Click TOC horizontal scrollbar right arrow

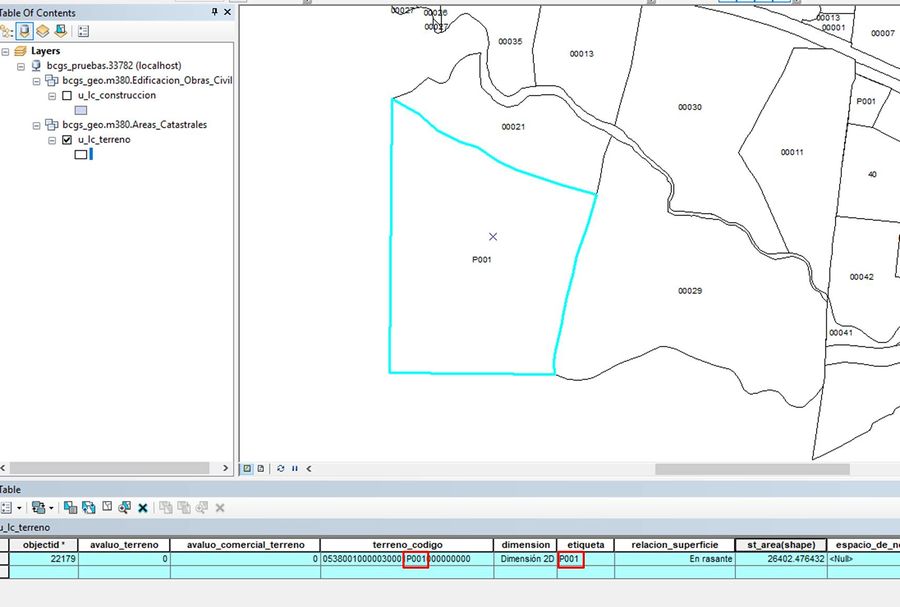(225, 468)
